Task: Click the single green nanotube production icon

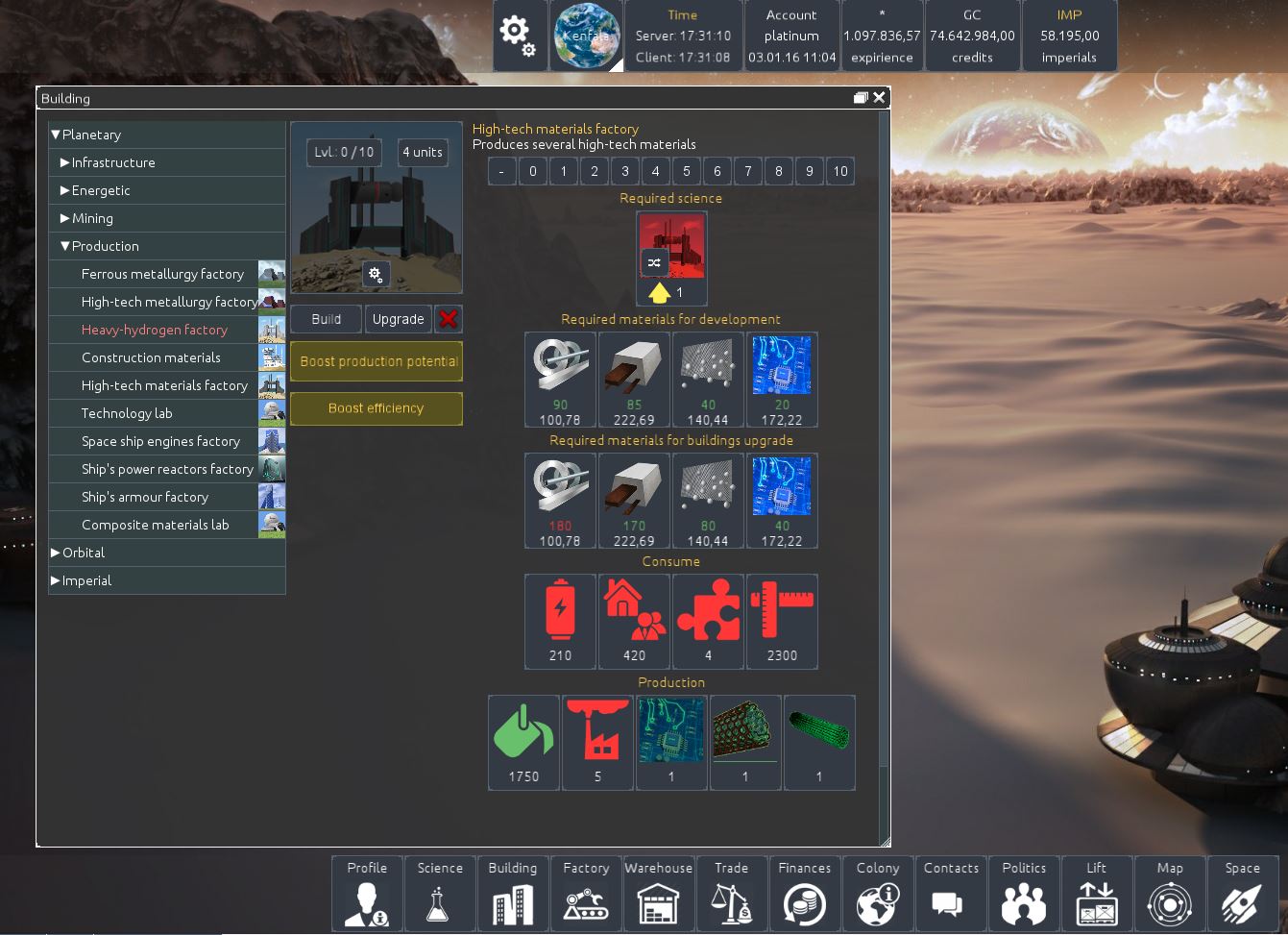Action: 819,743
